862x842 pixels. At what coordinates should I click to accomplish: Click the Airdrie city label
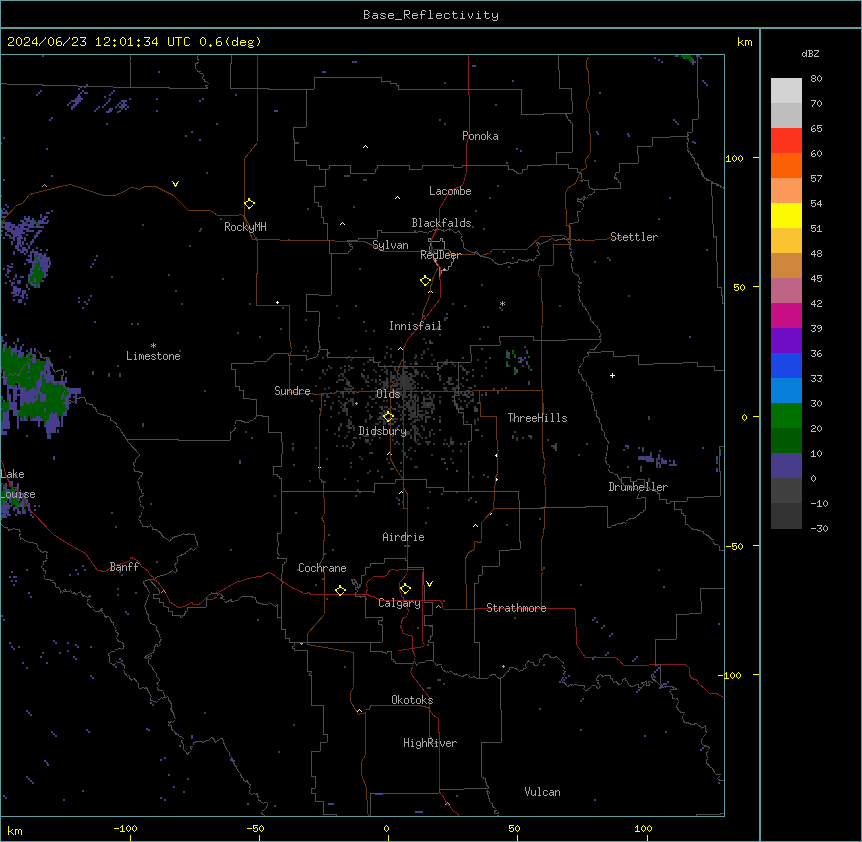(403, 537)
